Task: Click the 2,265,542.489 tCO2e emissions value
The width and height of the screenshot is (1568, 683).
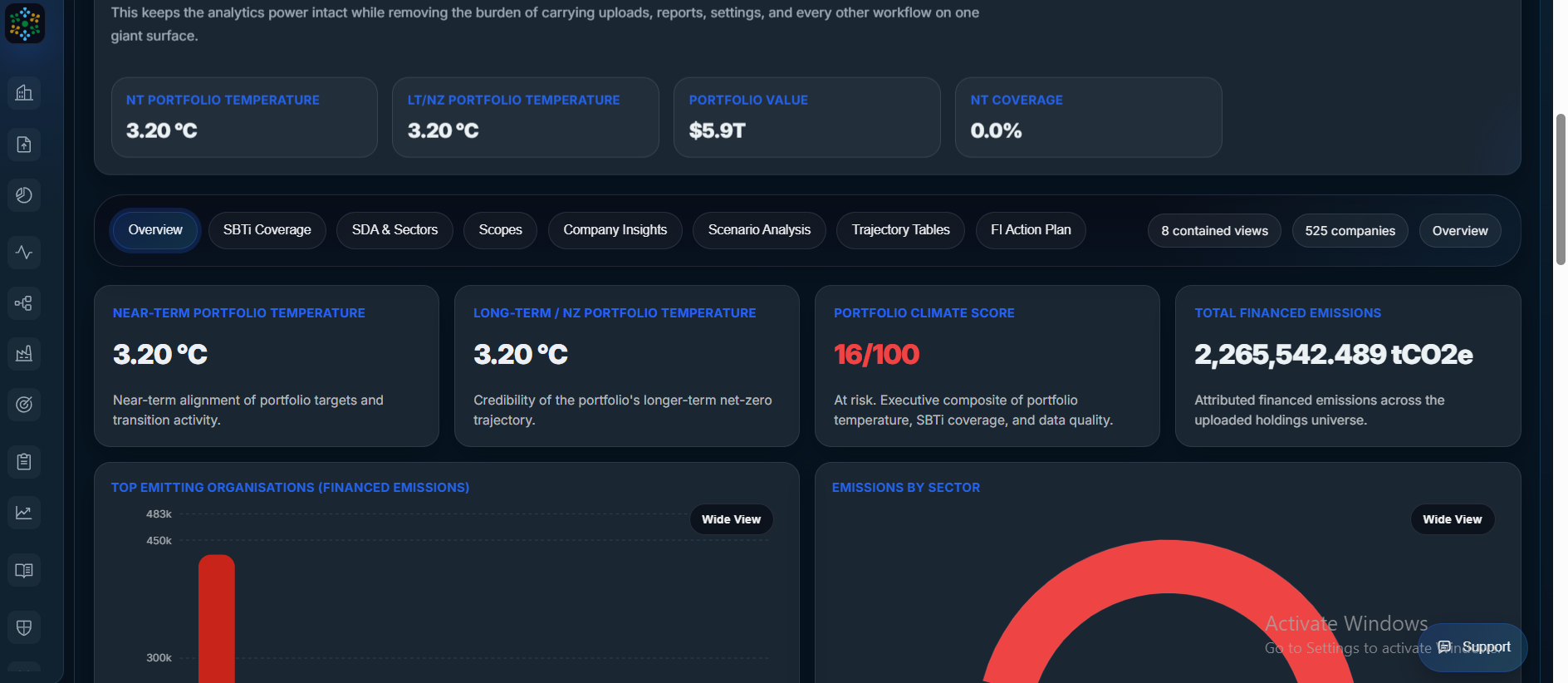Action: (x=1333, y=355)
